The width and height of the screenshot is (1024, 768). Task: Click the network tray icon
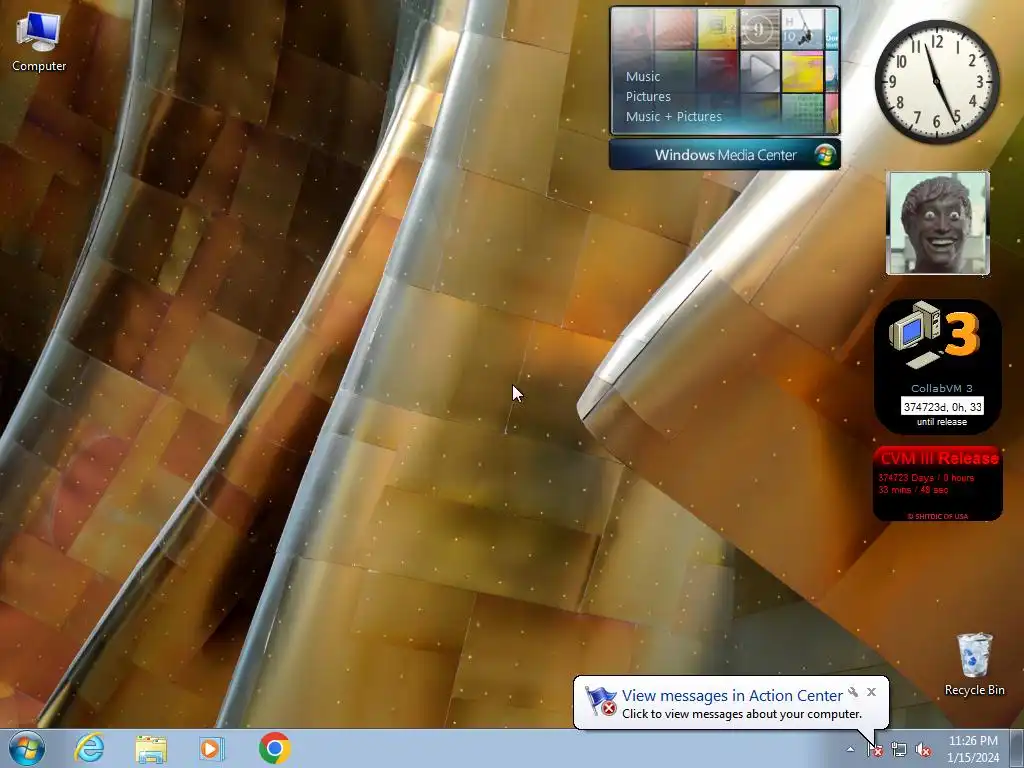tap(899, 750)
